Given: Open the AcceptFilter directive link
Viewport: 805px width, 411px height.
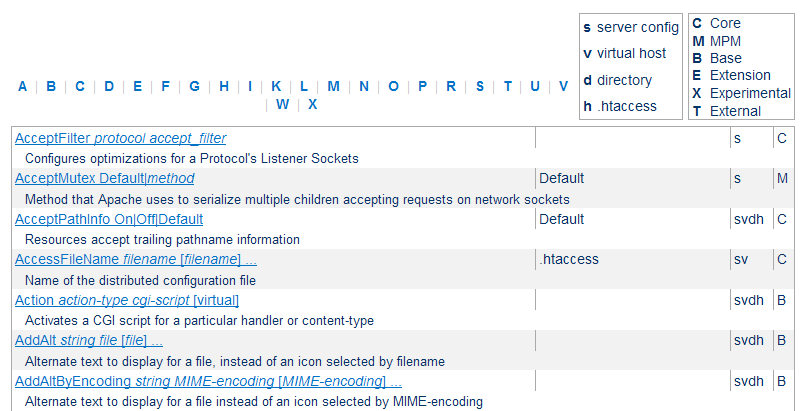Looking at the screenshot, I should pos(120,139).
